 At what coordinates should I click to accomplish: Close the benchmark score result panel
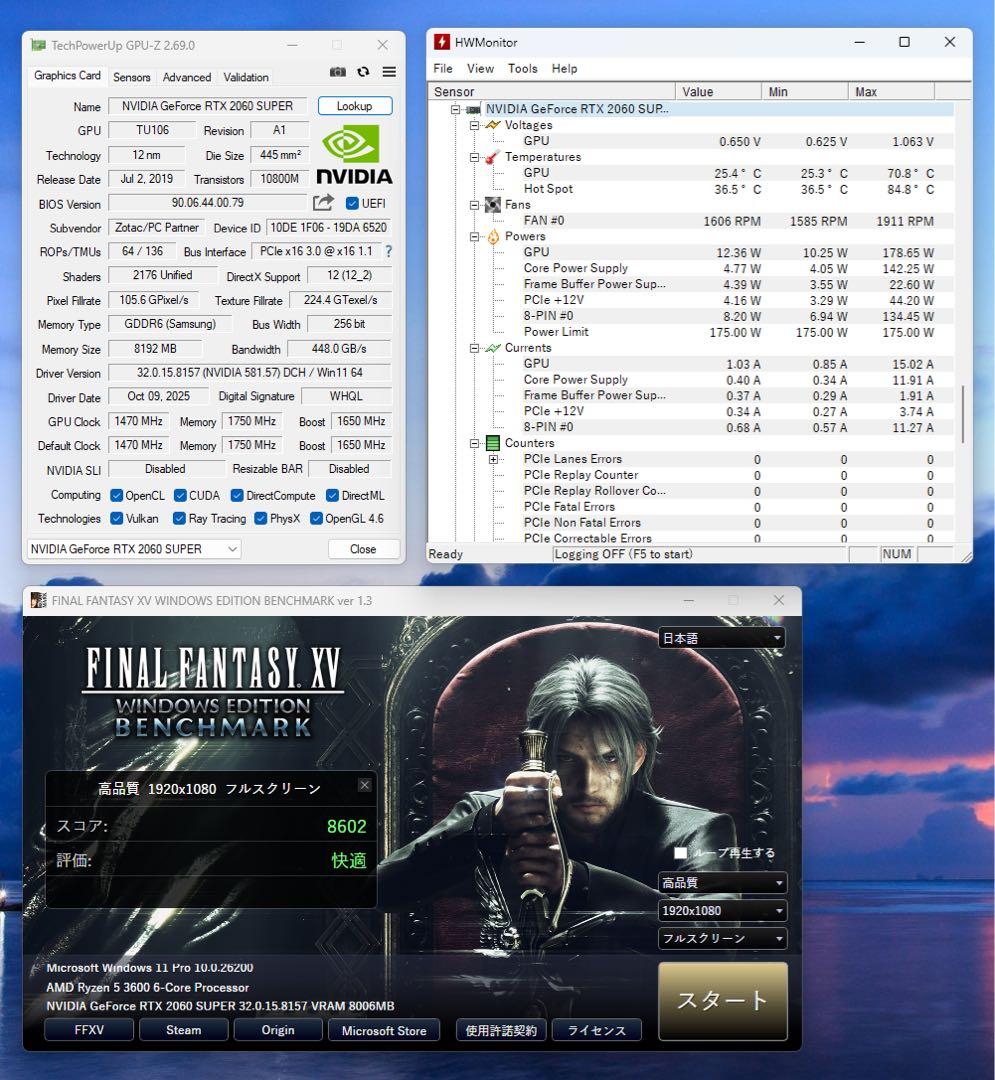coord(365,785)
